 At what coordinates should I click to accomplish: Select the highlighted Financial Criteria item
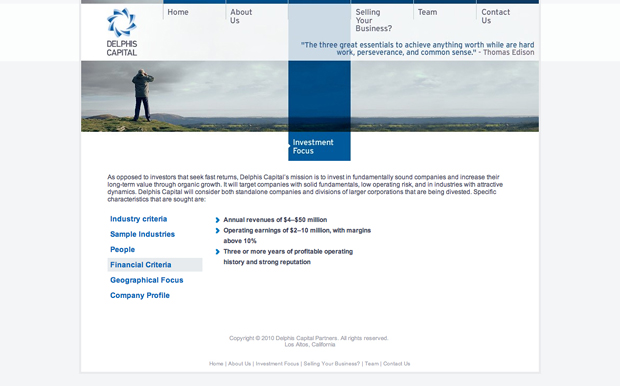[x=155, y=265]
